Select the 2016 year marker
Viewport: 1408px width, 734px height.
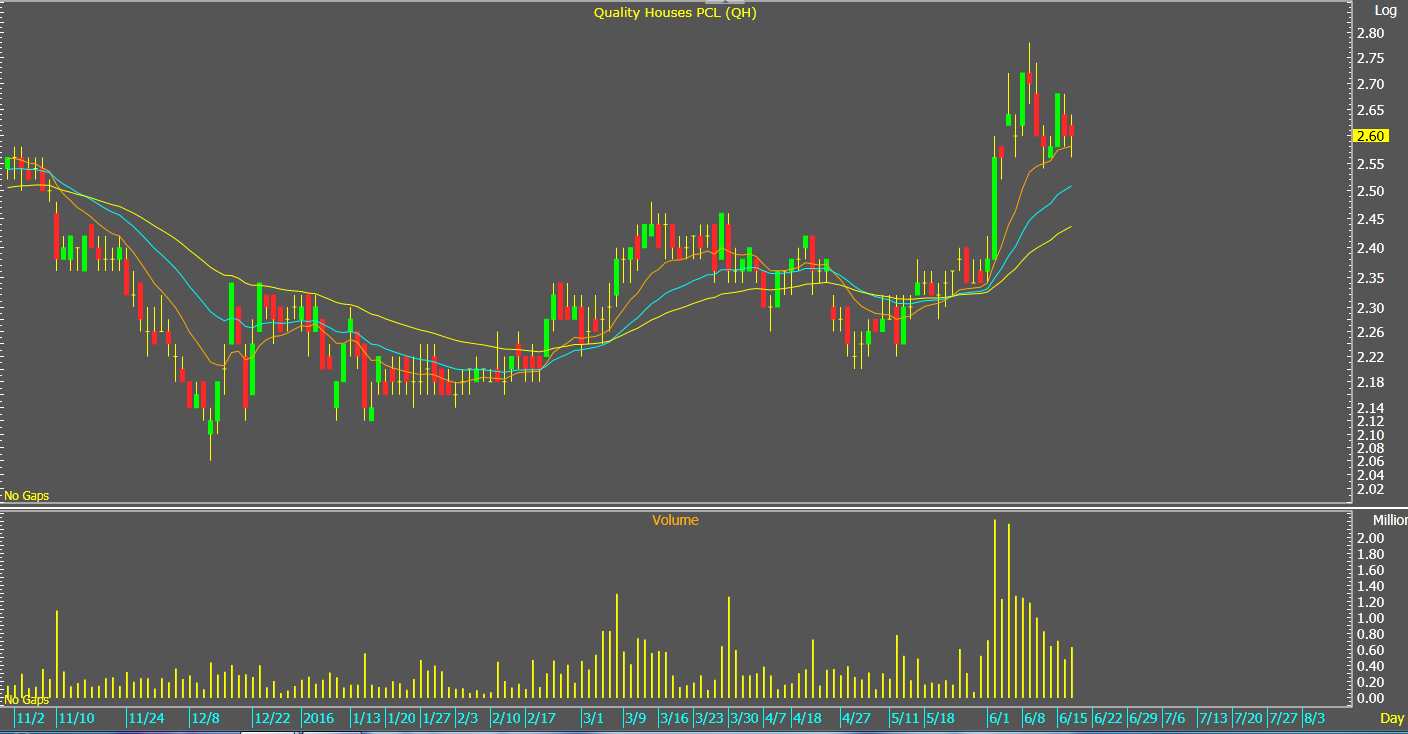319,718
